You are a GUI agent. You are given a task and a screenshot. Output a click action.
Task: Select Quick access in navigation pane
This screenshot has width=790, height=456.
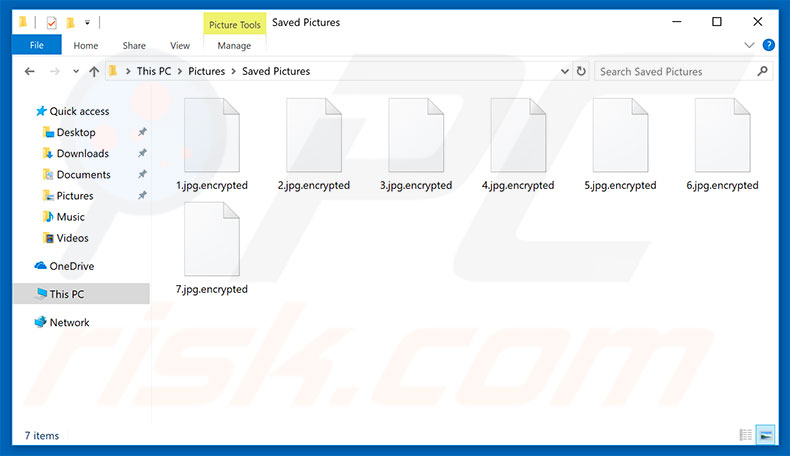79,111
